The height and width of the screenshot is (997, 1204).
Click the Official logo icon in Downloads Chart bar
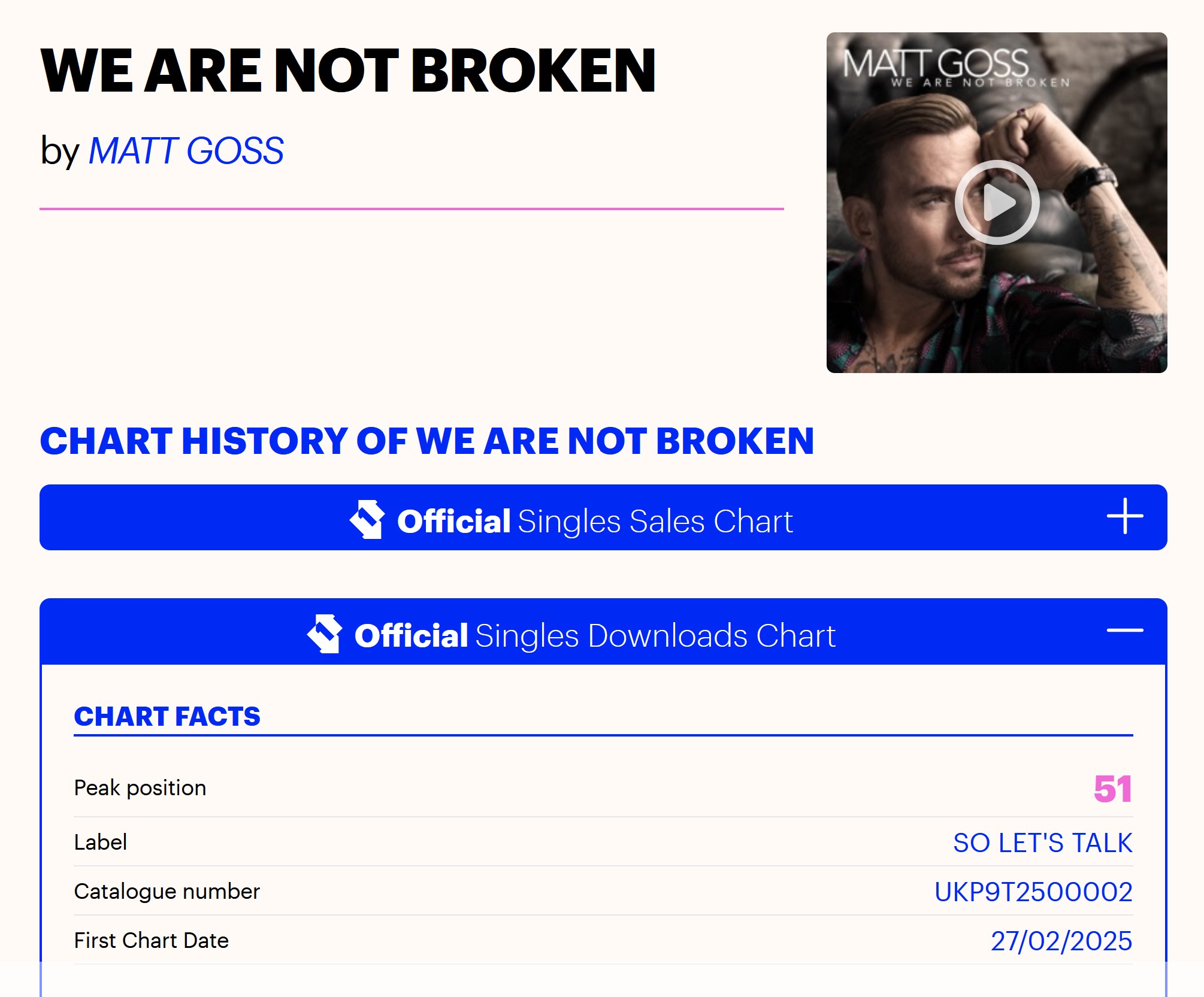tap(325, 634)
